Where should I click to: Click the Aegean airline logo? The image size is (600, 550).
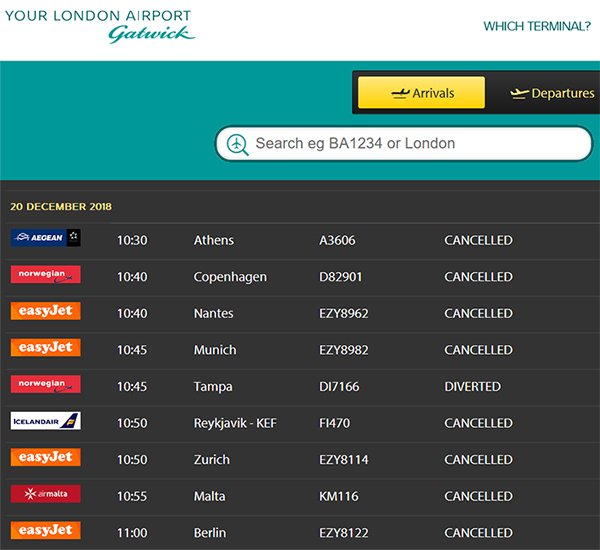tap(45, 238)
